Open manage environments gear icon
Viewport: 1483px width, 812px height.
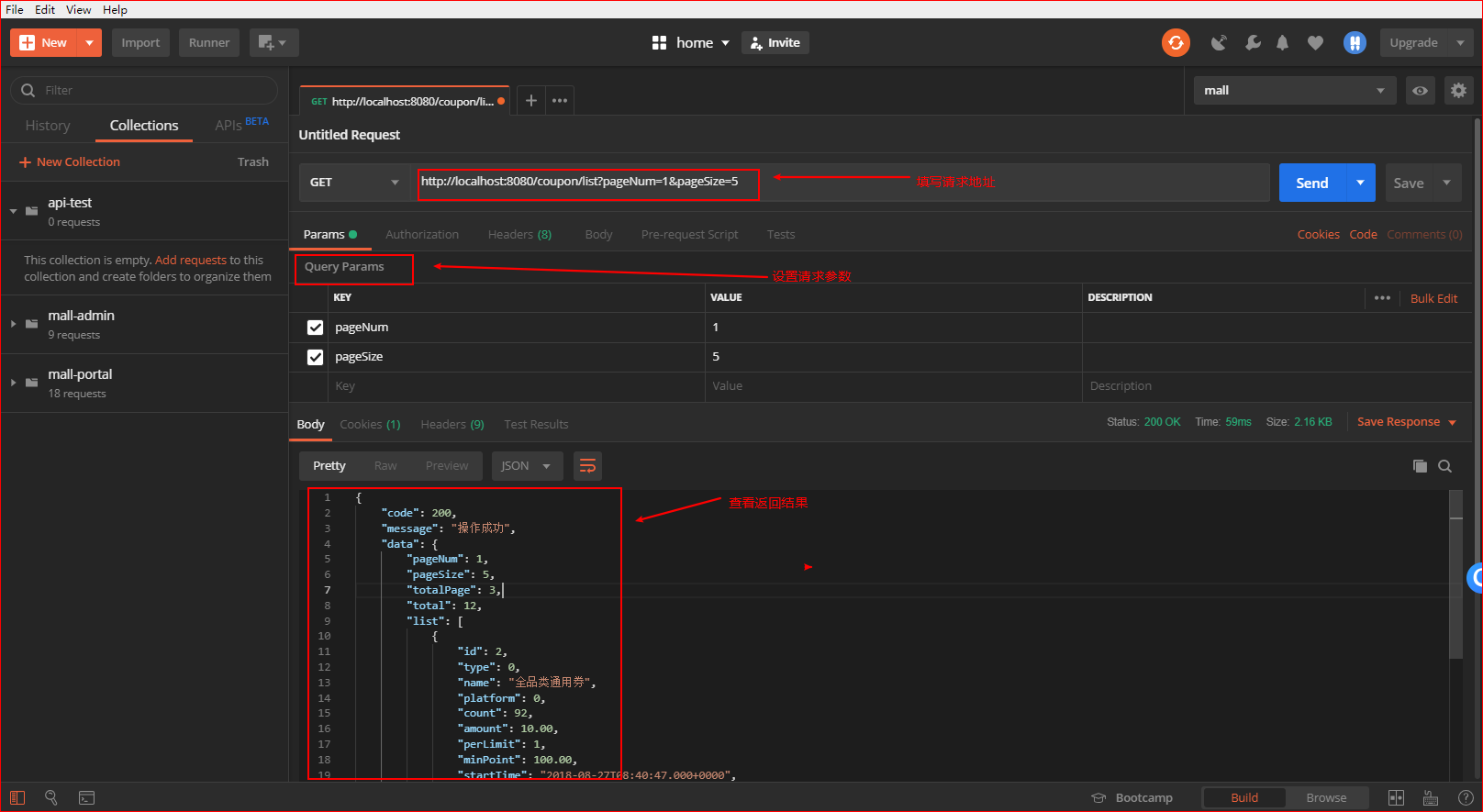tap(1458, 90)
